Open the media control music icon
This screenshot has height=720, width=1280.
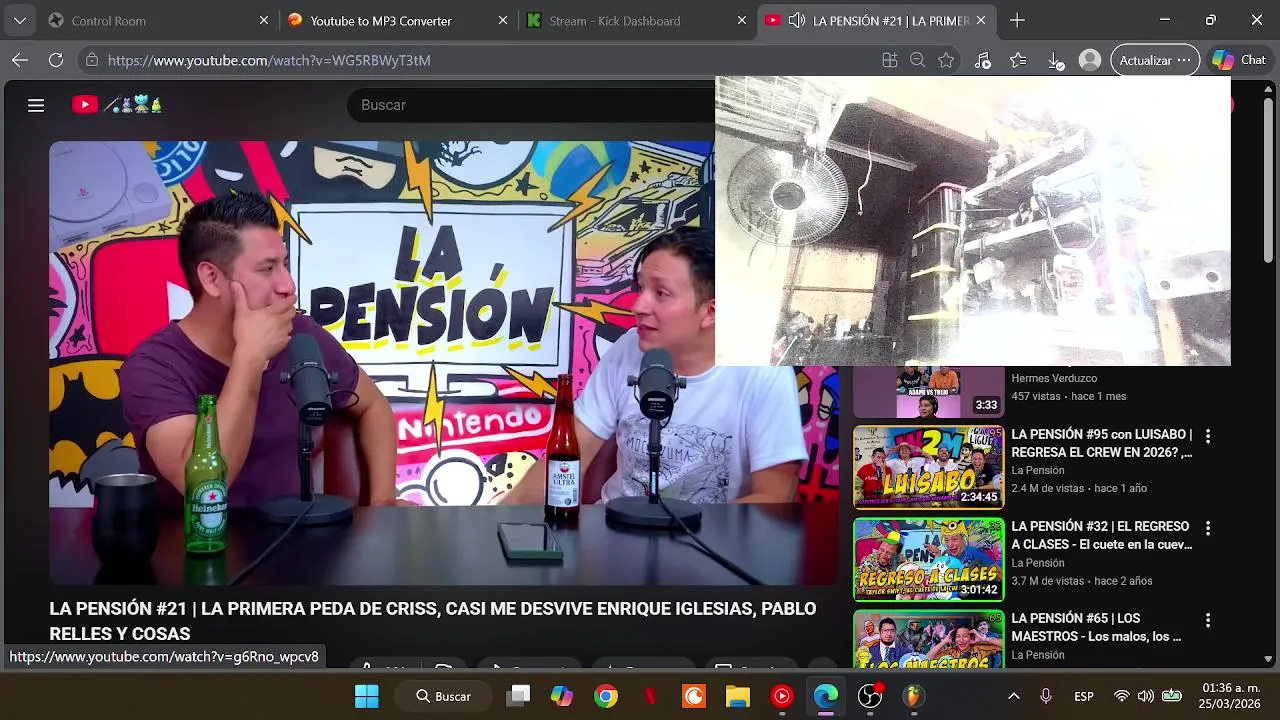click(983, 60)
